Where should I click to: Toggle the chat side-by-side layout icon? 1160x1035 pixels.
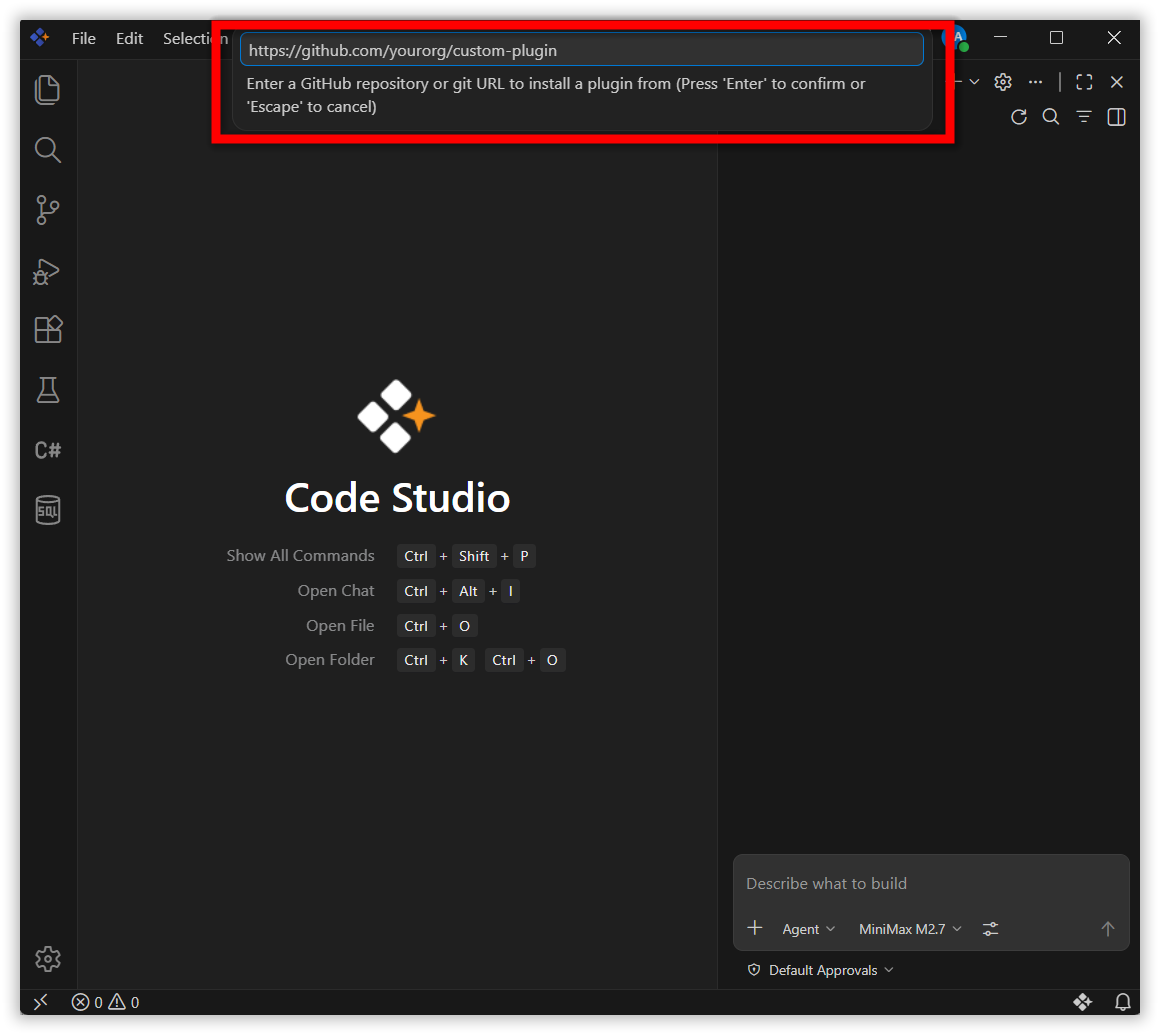(x=1116, y=117)
